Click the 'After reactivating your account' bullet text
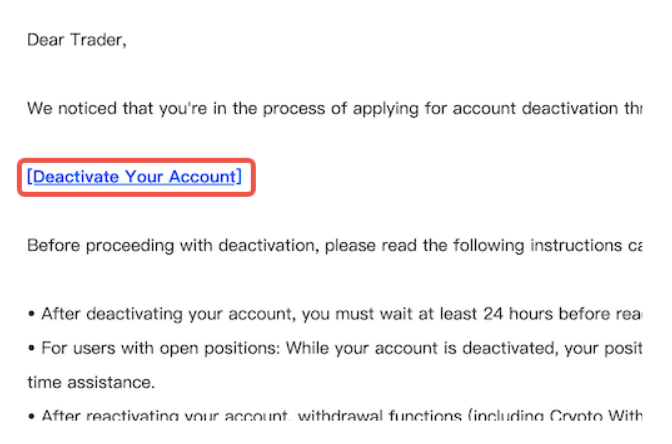 click(x=166, y=416)
